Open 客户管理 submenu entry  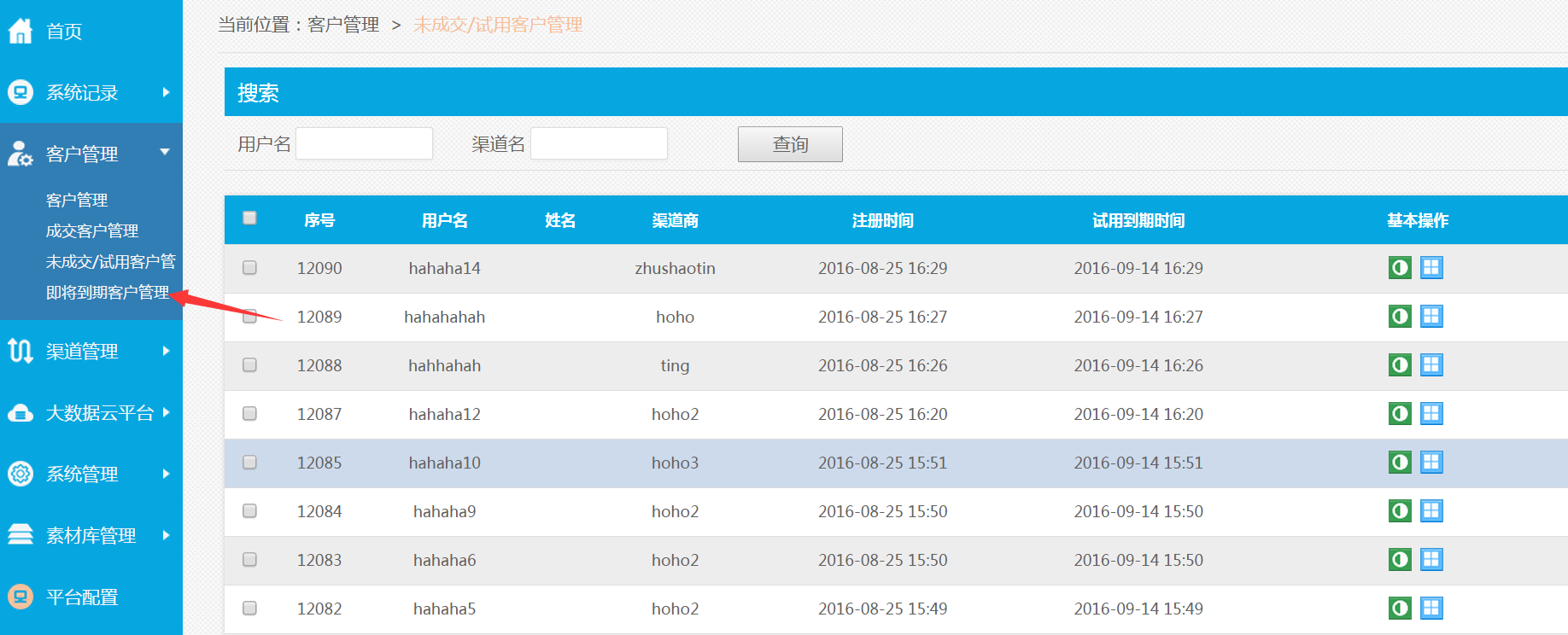[x=77, y=200]
